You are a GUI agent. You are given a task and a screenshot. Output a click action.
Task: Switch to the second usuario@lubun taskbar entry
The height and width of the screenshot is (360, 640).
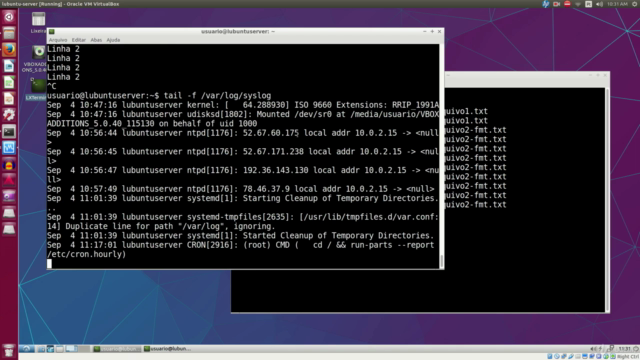coord(168,349)
